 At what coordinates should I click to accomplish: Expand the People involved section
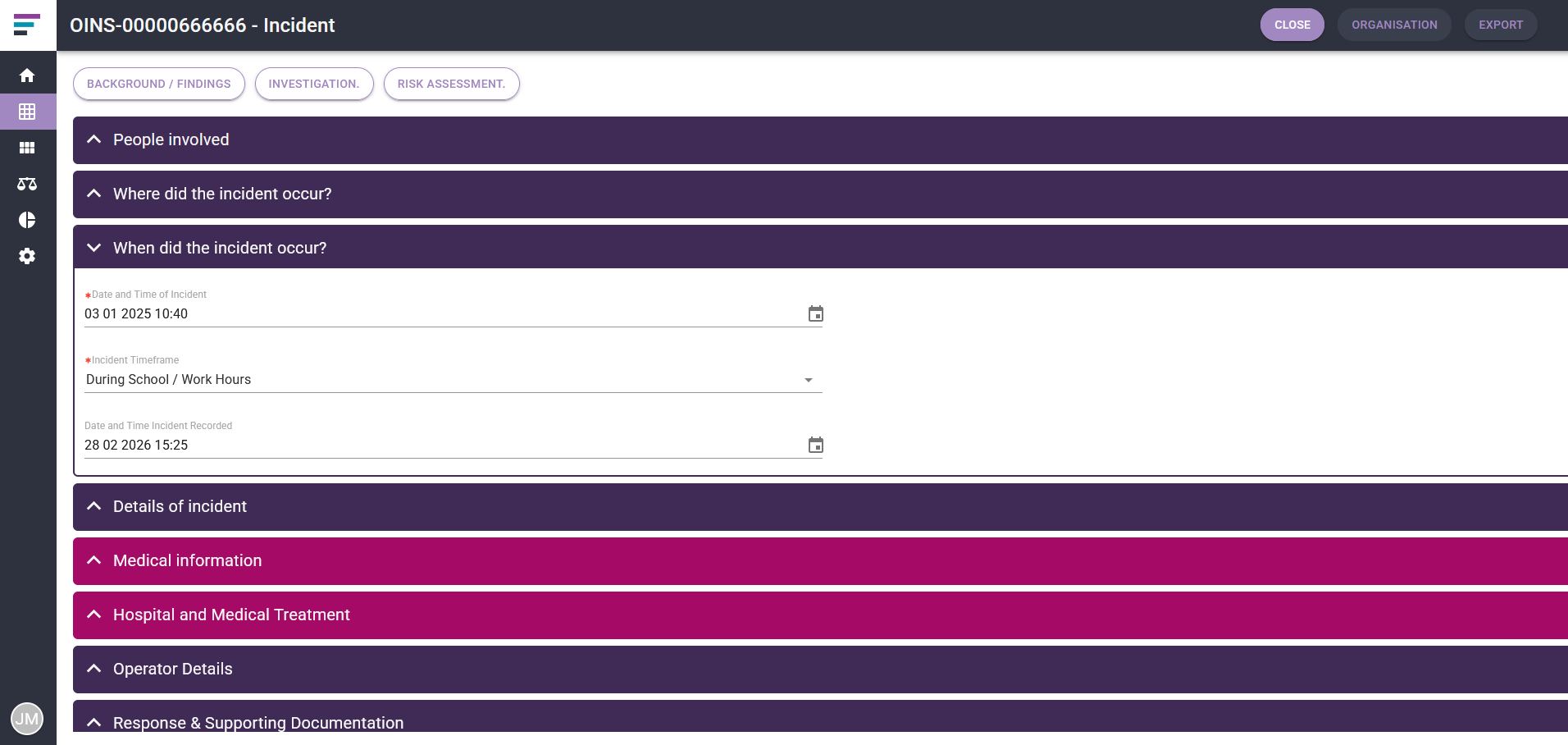tap(820, 140)
